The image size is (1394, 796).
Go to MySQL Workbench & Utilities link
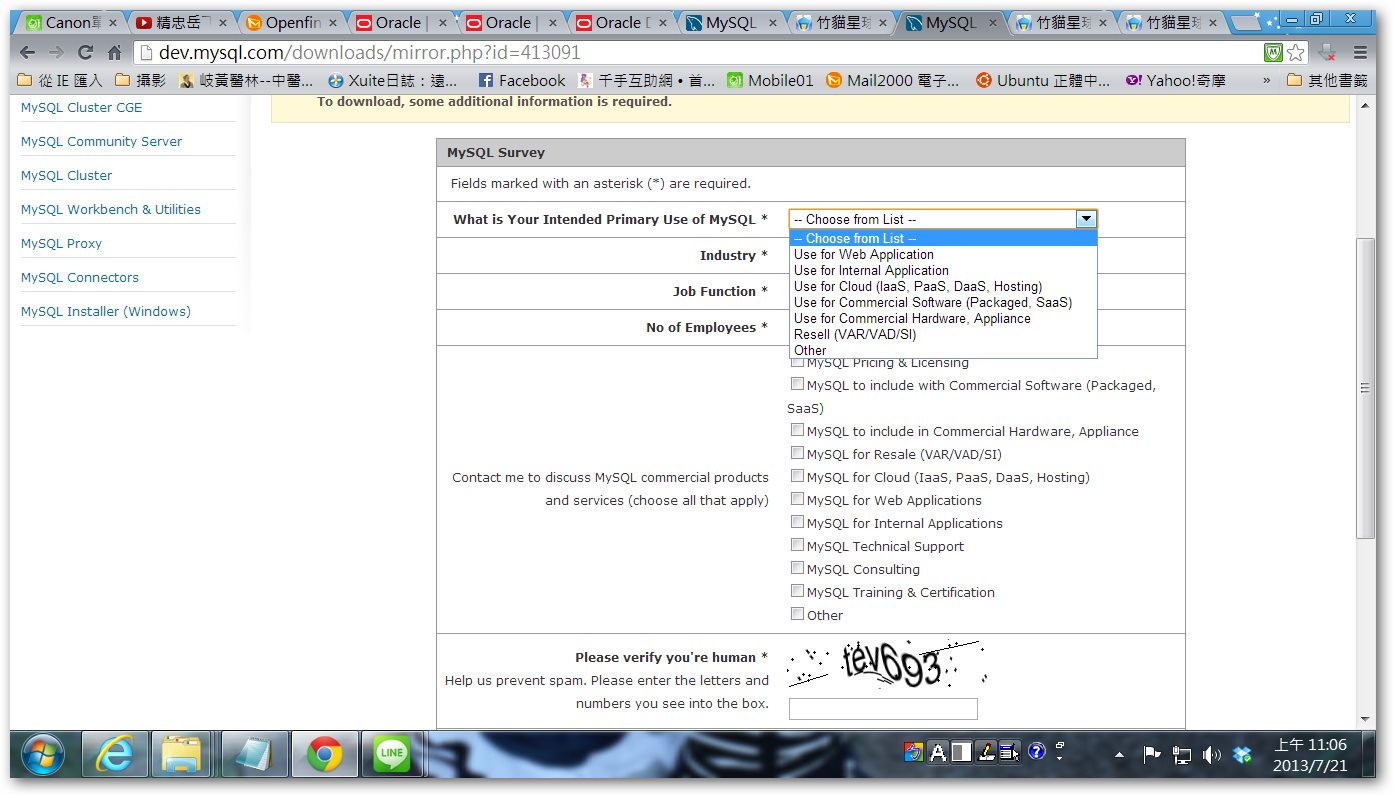pyautogui.click(x=110, y=210)
